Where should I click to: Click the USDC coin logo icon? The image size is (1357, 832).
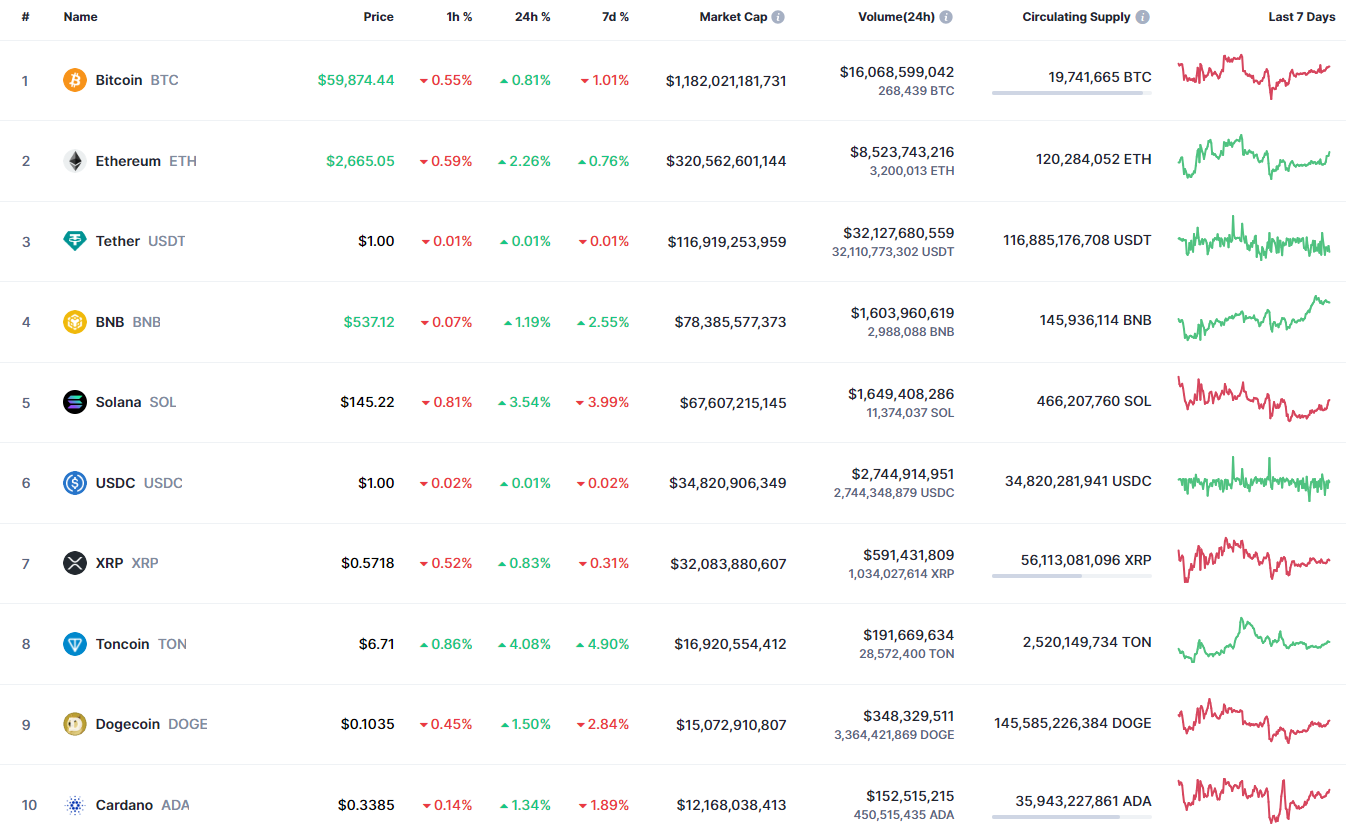pyautogui.click(x=75, y=483)
